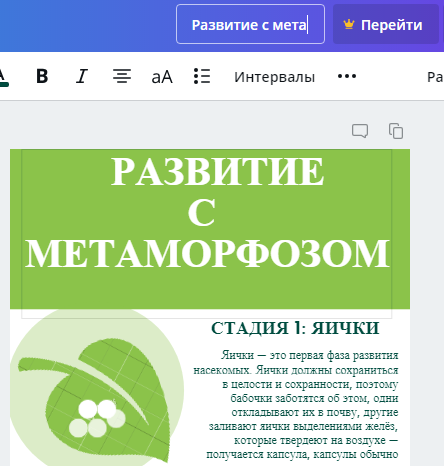Add a comment to the page
The image size is (444, 466).
pyautogui.click(x=360, y=131)
